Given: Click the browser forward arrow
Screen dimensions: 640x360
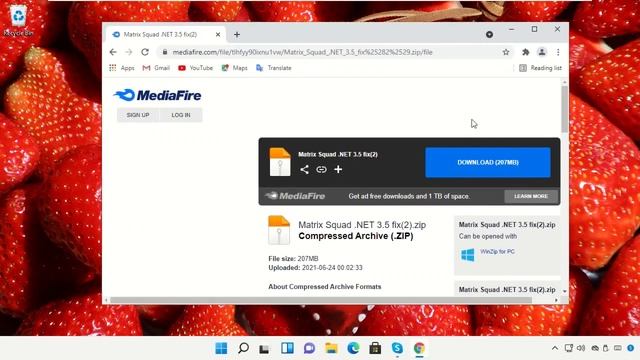Looking at the screenshot, I should pyautogui.click(x=129, y=52).
